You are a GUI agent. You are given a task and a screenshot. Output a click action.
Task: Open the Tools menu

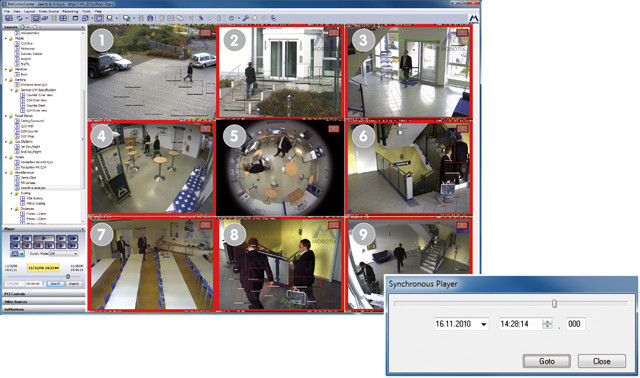coord(86,11)
